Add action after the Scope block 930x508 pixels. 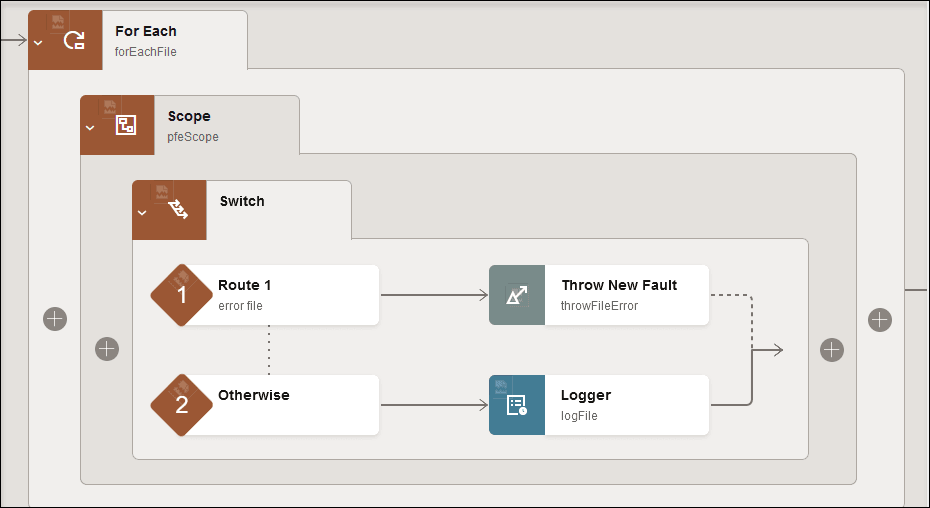click(880, 319)
